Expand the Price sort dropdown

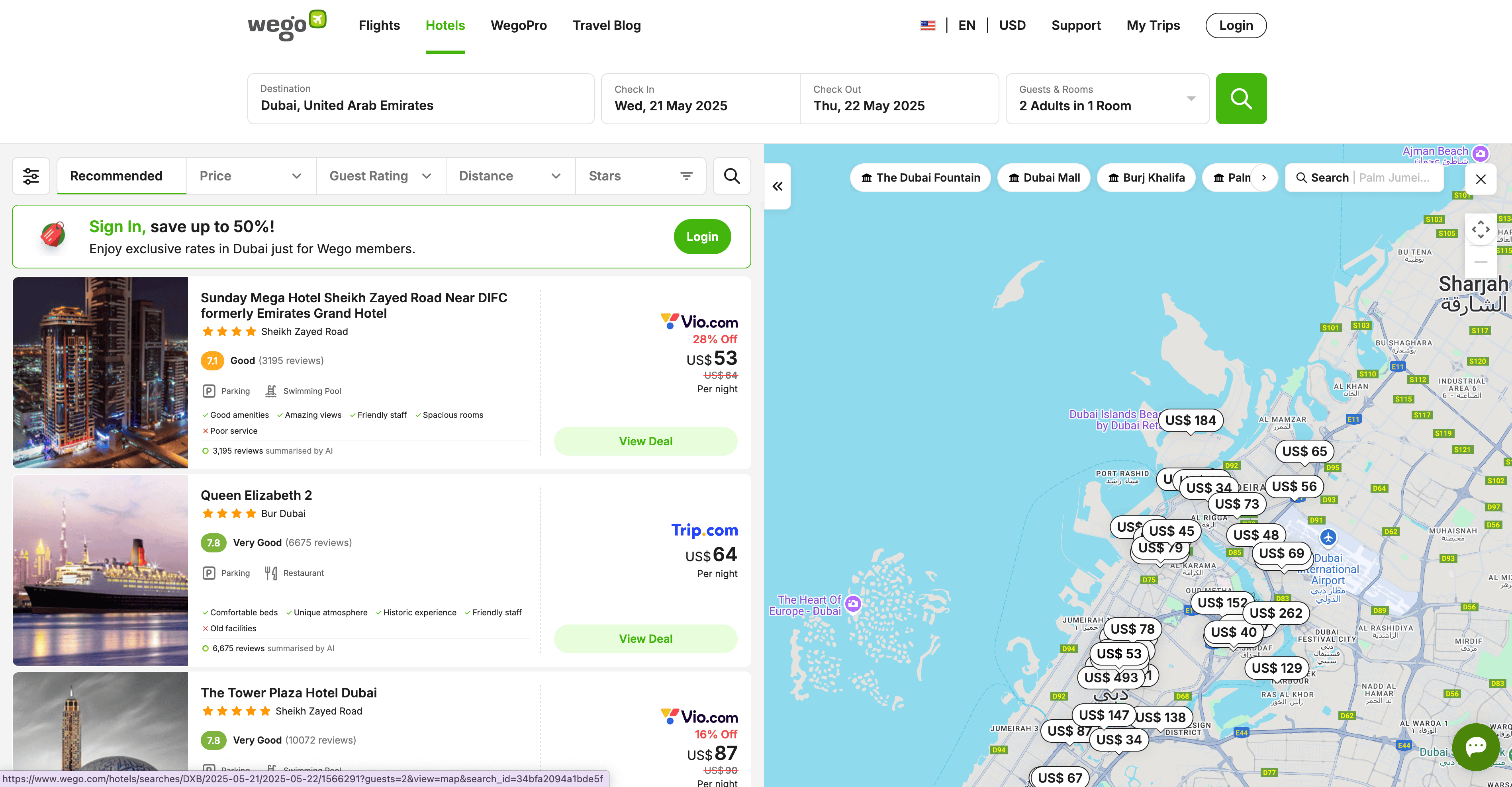pyautogui.click(x=251, y=176)
